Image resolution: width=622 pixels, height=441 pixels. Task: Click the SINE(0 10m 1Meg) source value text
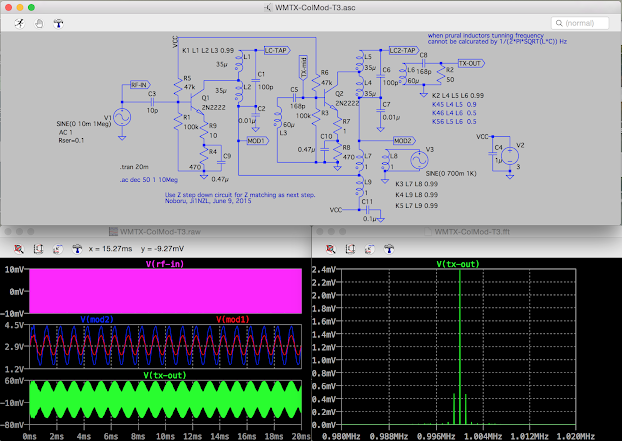(x=84, y=124)
